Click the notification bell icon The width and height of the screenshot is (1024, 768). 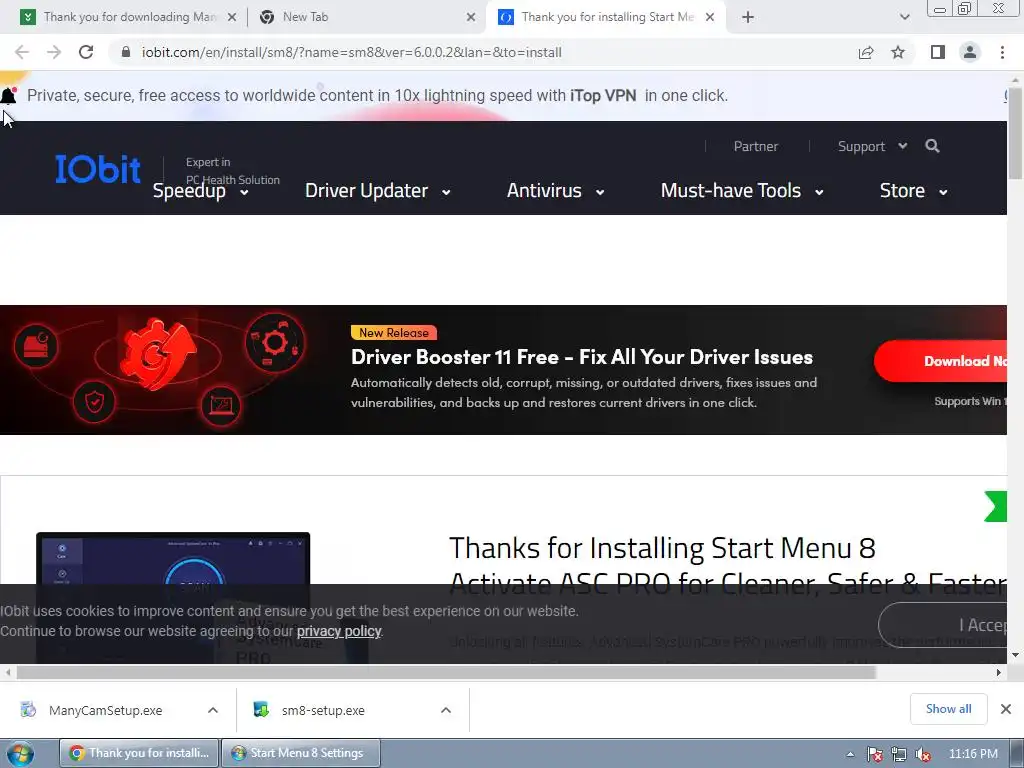tap(8, 95)
